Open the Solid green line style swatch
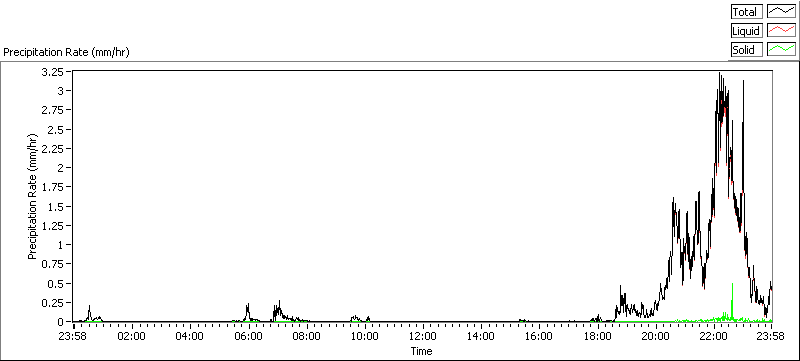Screen dimensions: 800x361 coord(782,49)
